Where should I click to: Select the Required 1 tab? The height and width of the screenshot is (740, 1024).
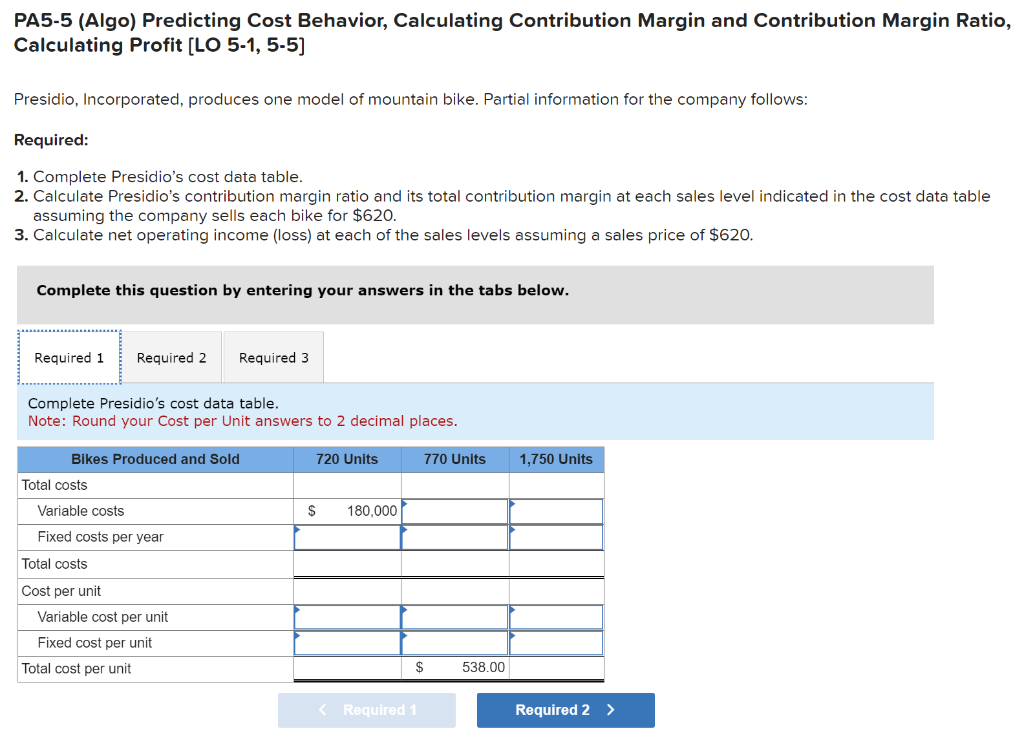click(x=68, y=357)
